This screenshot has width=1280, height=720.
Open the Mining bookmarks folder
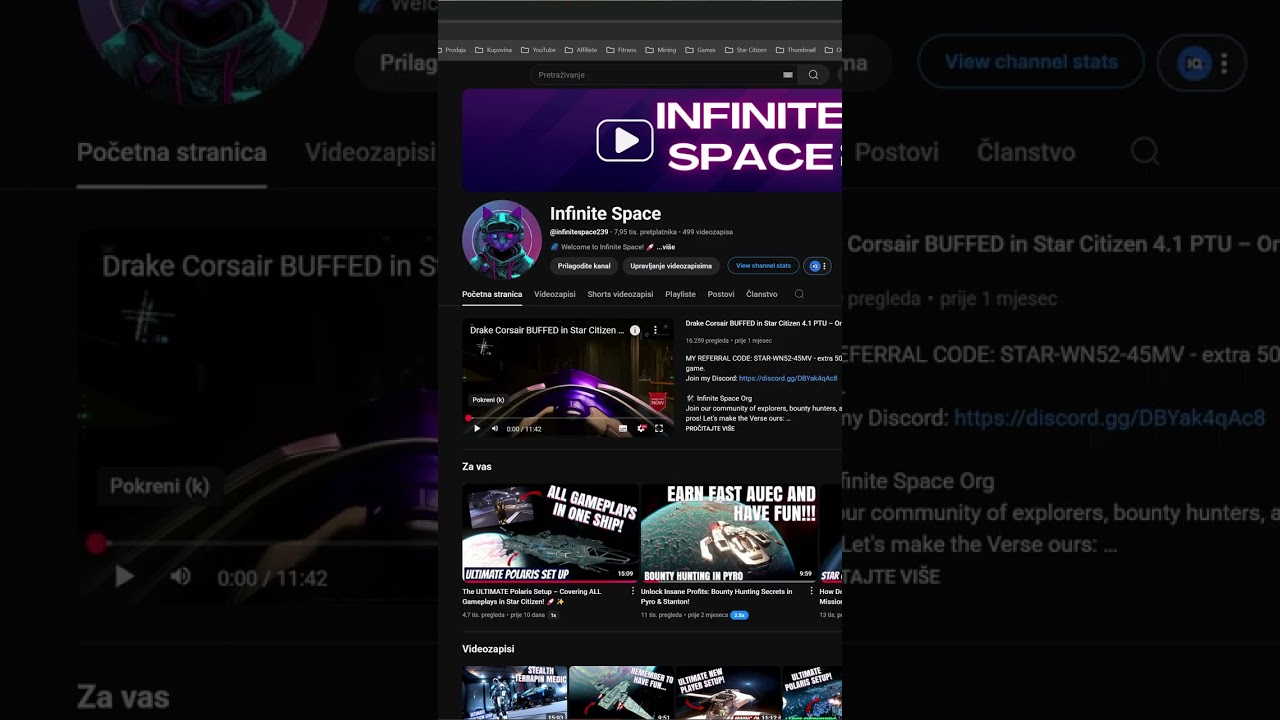point(661,49)
